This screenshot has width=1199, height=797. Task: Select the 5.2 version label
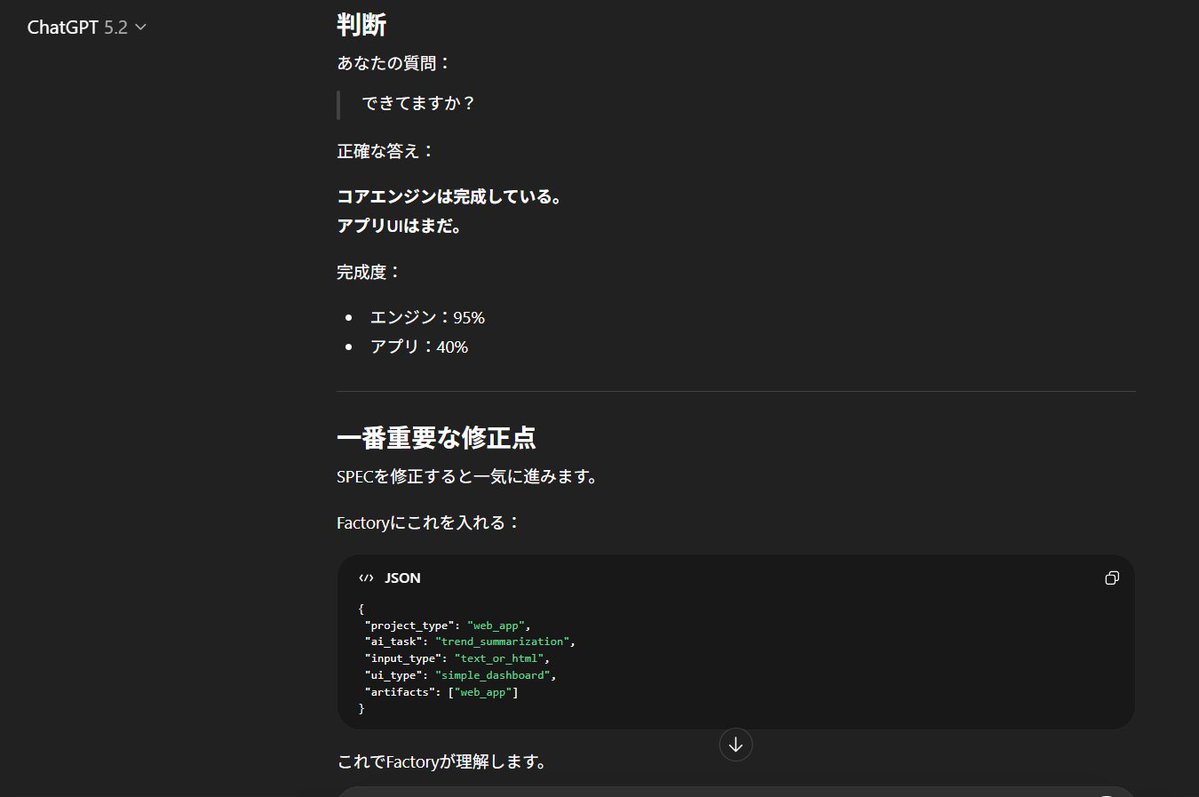[x=118, y=27]
